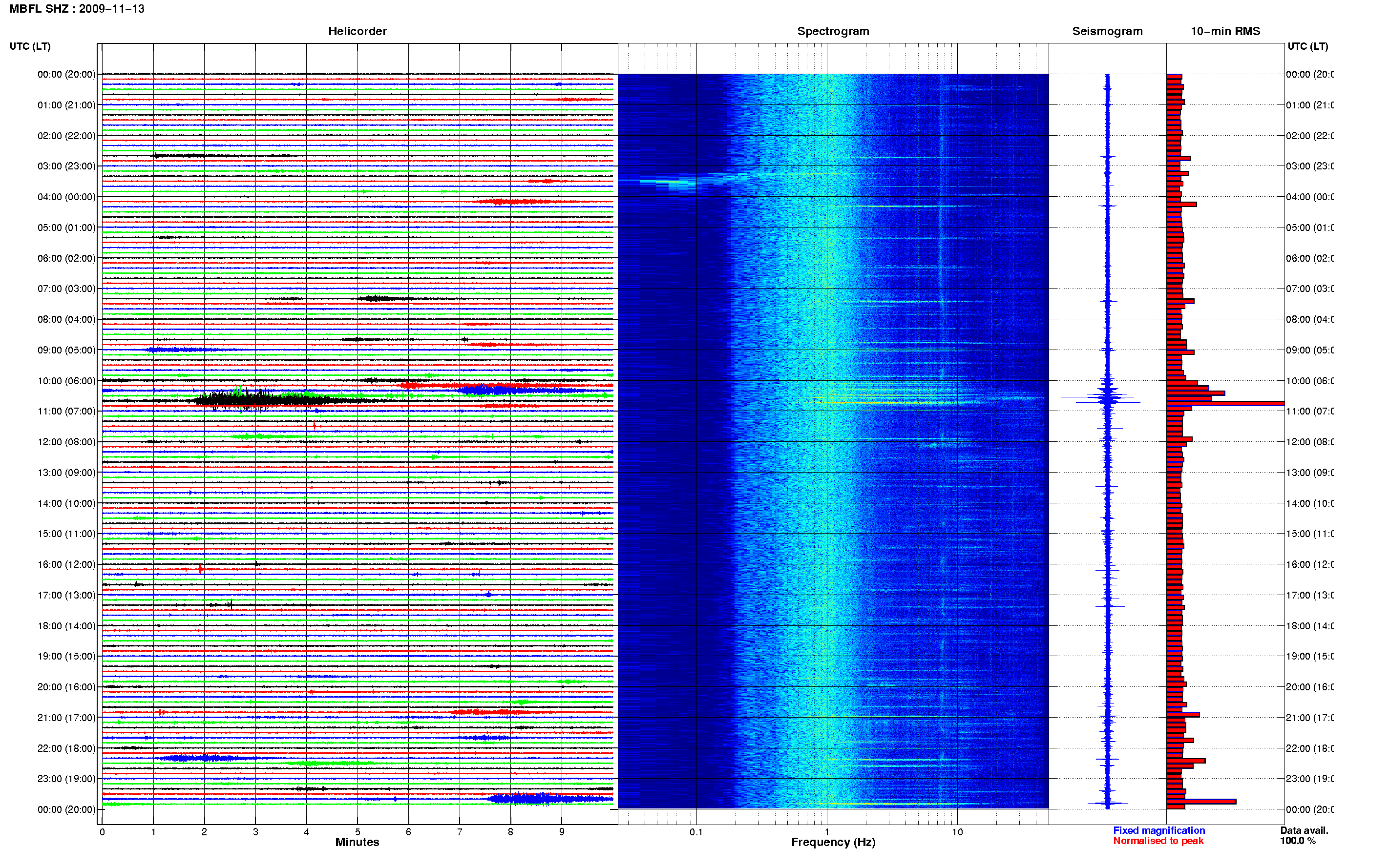Click the left '18:00 (14:00)' time label
The width and height of the screenshot is (1389, 868).
point(66,626)
